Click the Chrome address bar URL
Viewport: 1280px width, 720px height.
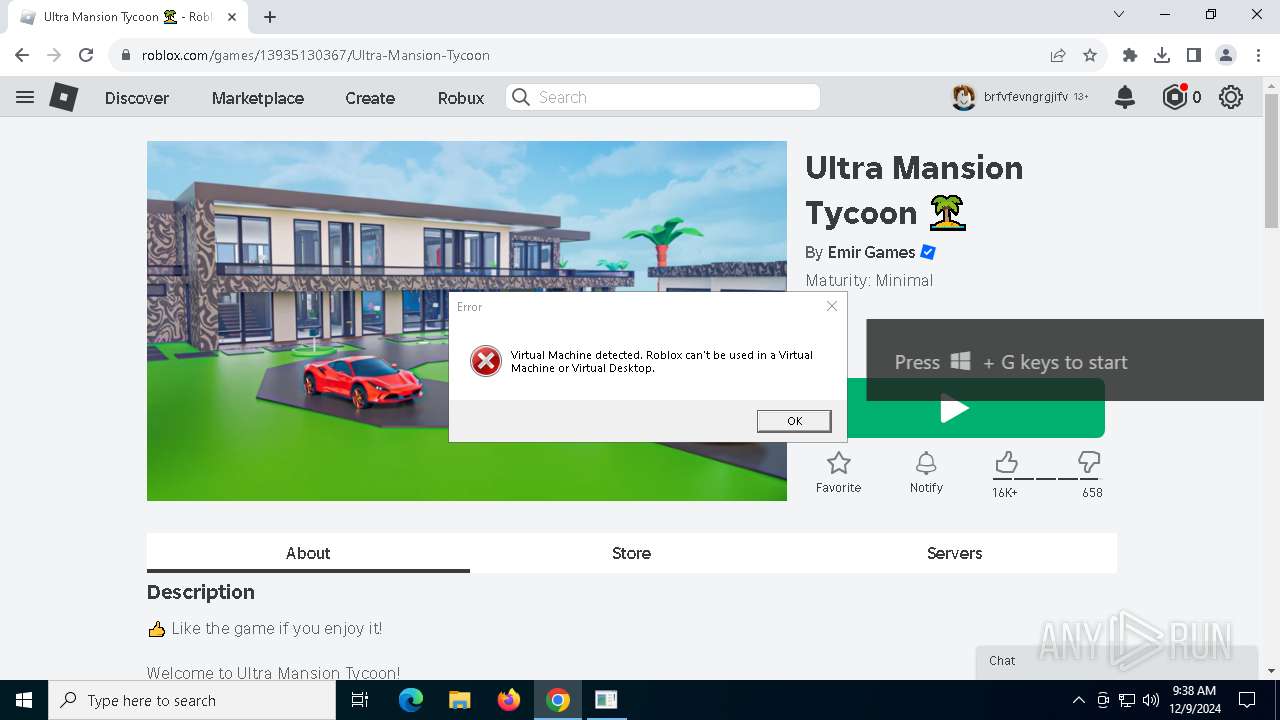point(316,55)
